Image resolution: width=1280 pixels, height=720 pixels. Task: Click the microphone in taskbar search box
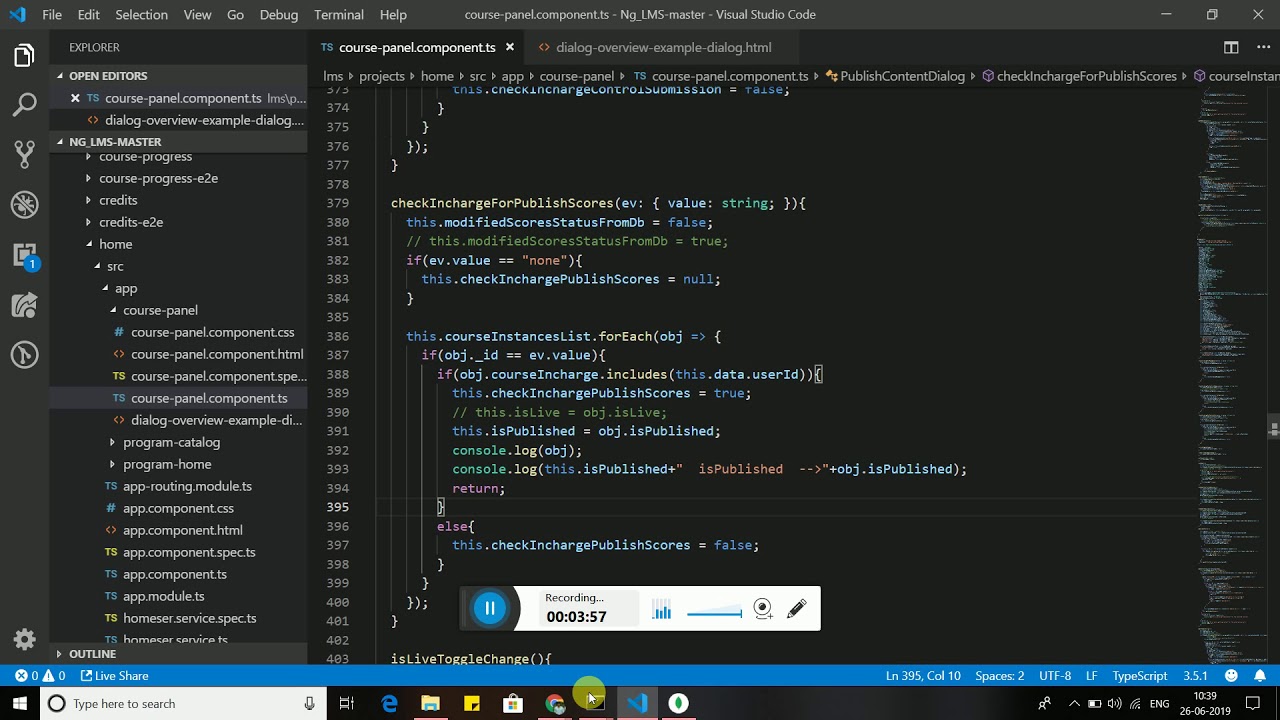tap(310, 704)
